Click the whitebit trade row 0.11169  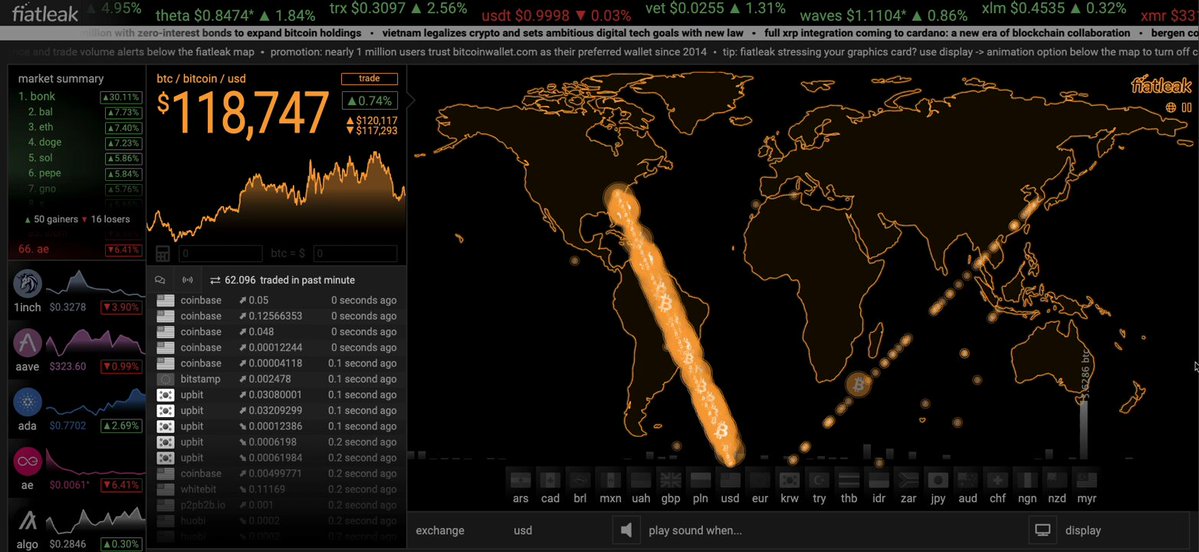[276, 489]
